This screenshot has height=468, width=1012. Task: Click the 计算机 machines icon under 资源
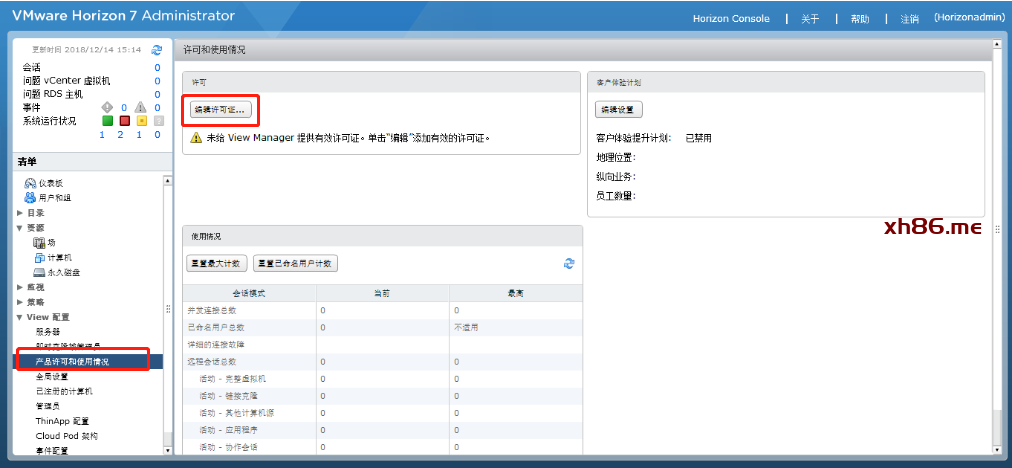point(40,257)
